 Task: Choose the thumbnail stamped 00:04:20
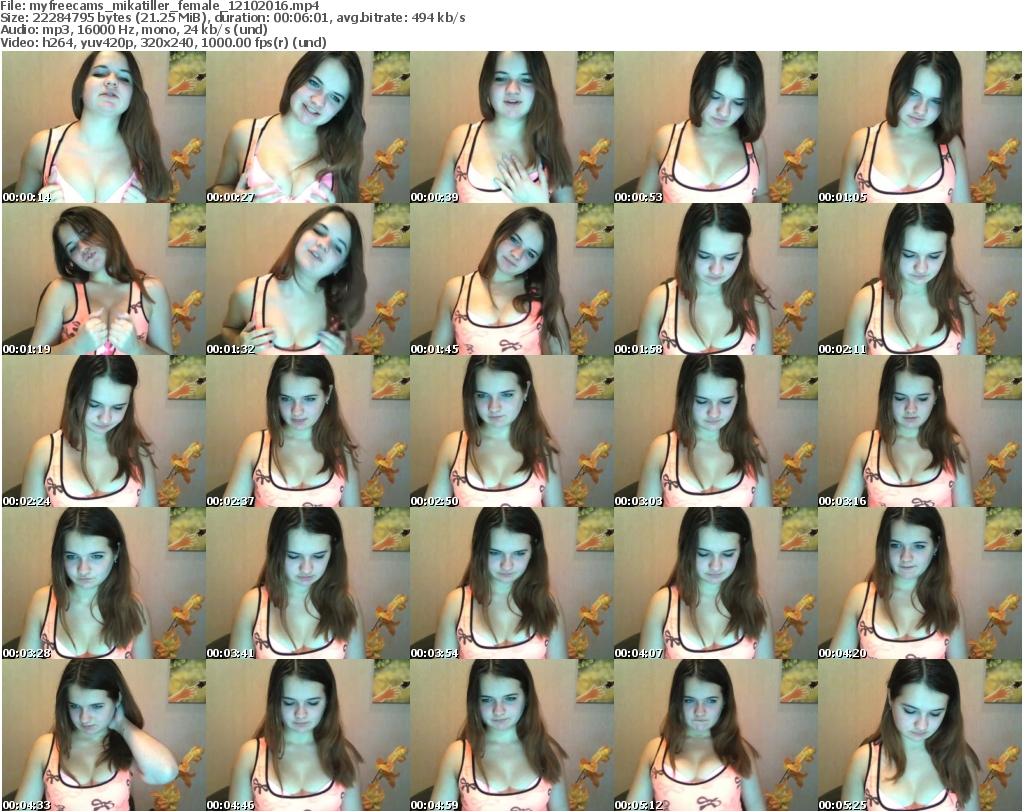920,583
